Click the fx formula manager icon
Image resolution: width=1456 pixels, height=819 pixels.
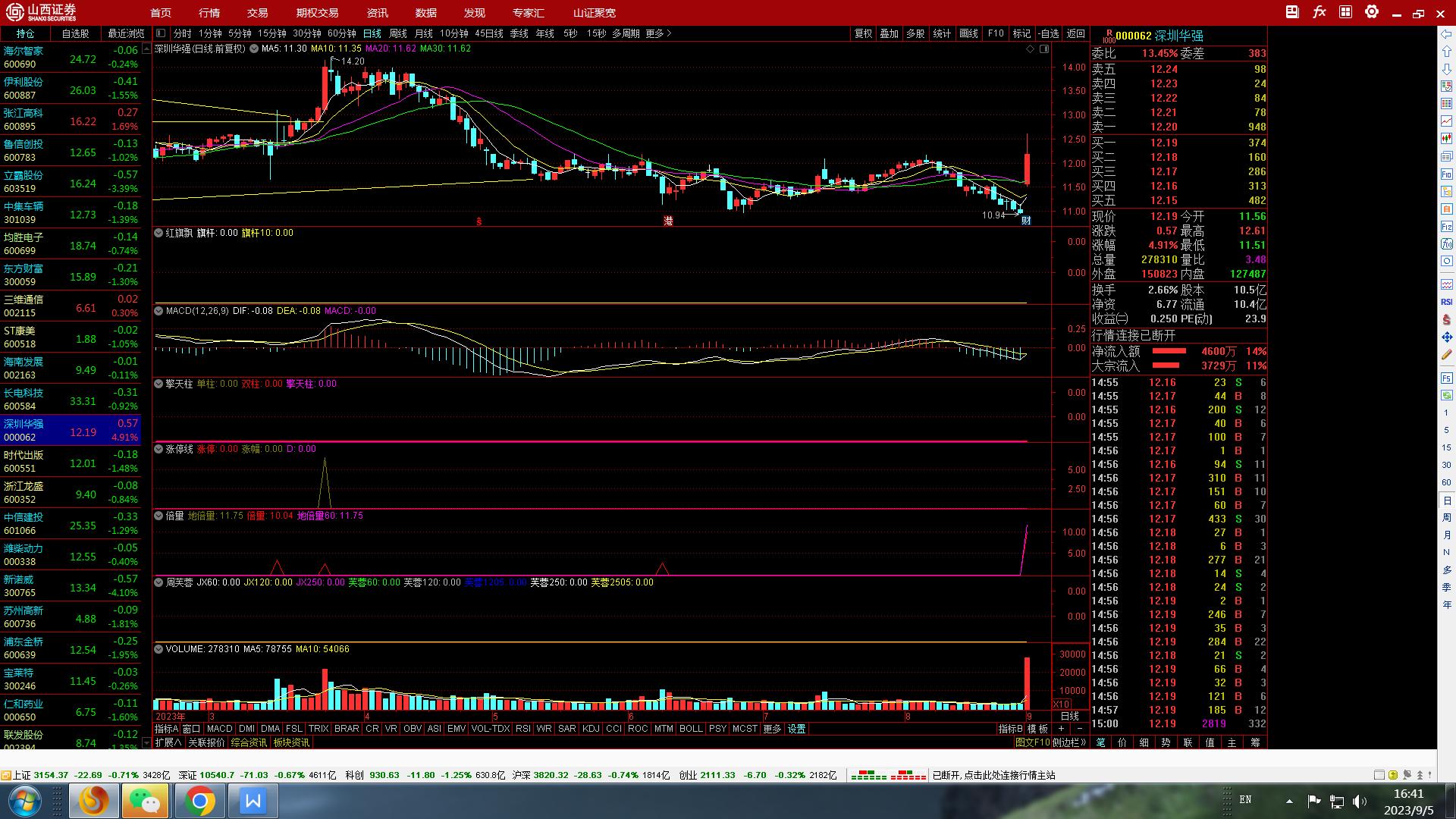1319,12
